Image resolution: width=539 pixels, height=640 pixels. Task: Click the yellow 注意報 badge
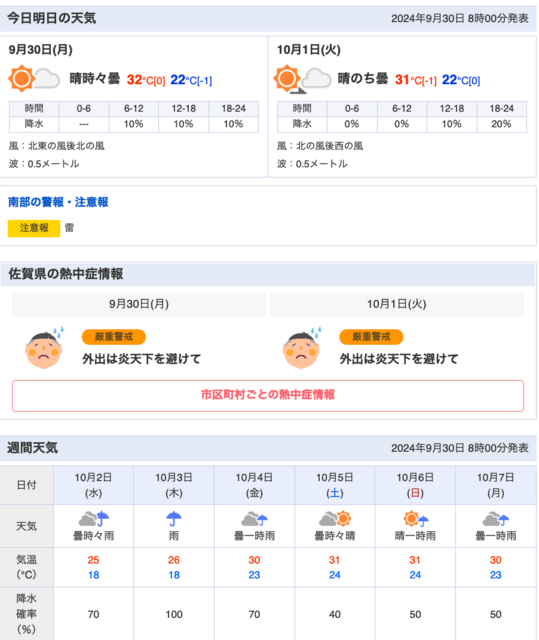click(x=34, y=228)
